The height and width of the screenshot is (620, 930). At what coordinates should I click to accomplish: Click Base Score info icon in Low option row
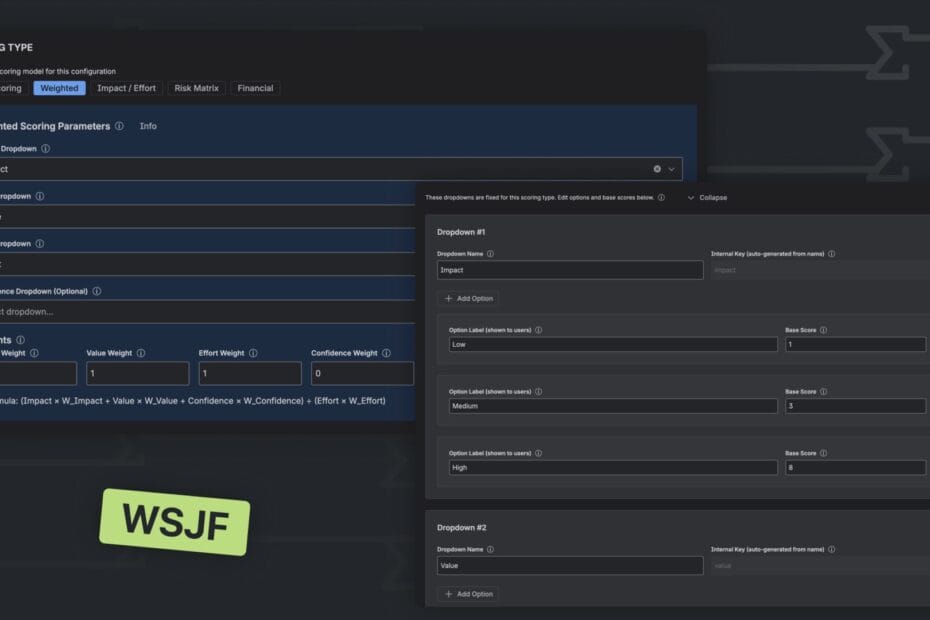[823, 330]
